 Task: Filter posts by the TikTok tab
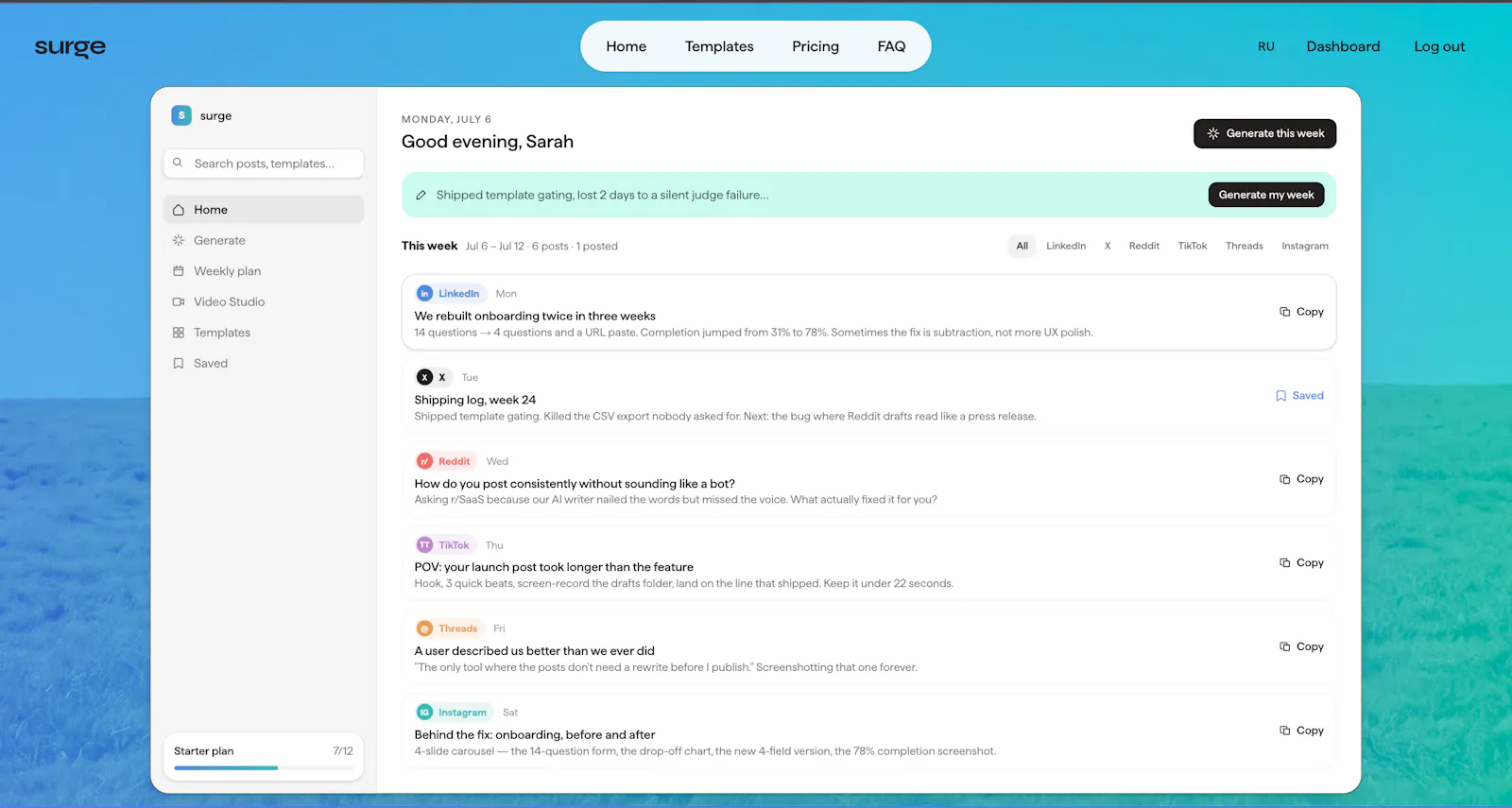click(1192, 246)
